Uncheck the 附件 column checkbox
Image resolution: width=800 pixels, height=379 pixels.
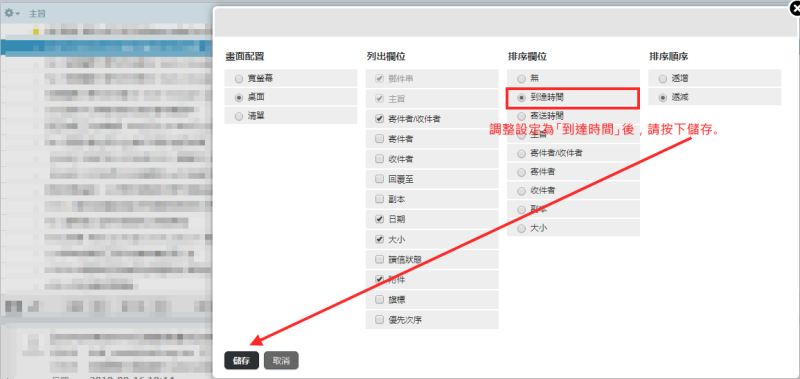pyautogui.click(x=379, y=280)
